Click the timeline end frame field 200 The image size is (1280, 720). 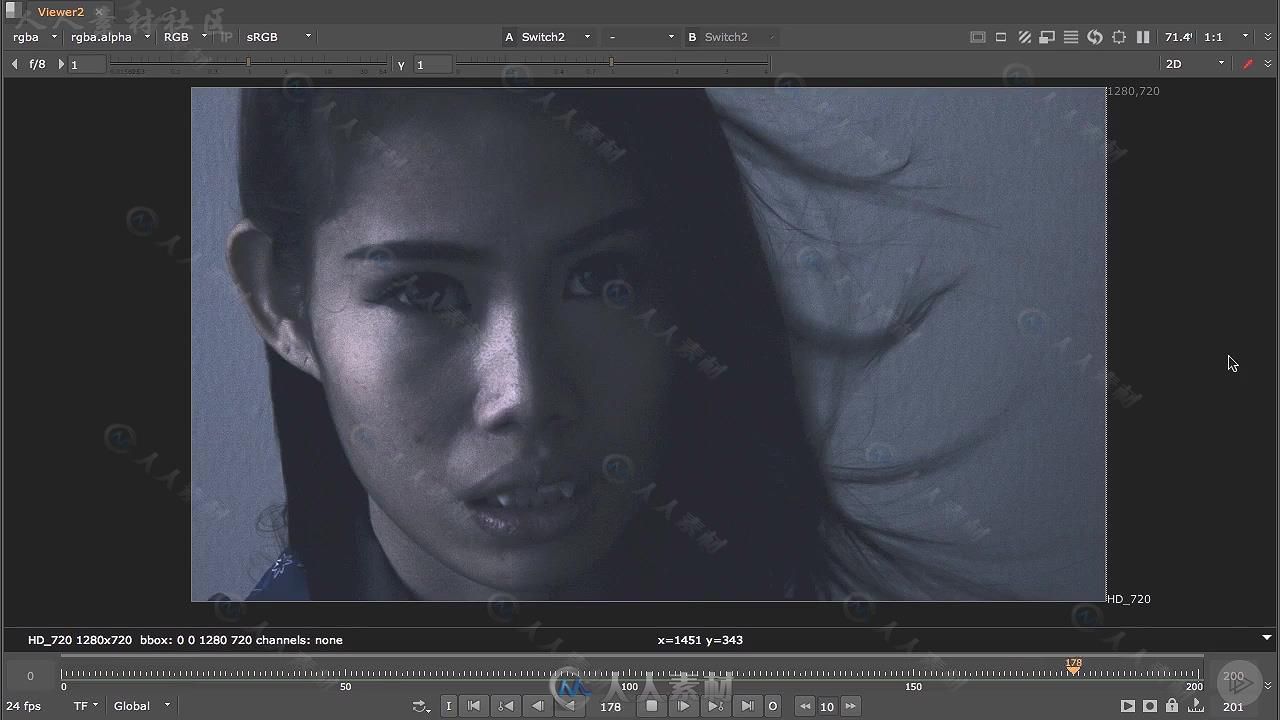pos(1233,676)
